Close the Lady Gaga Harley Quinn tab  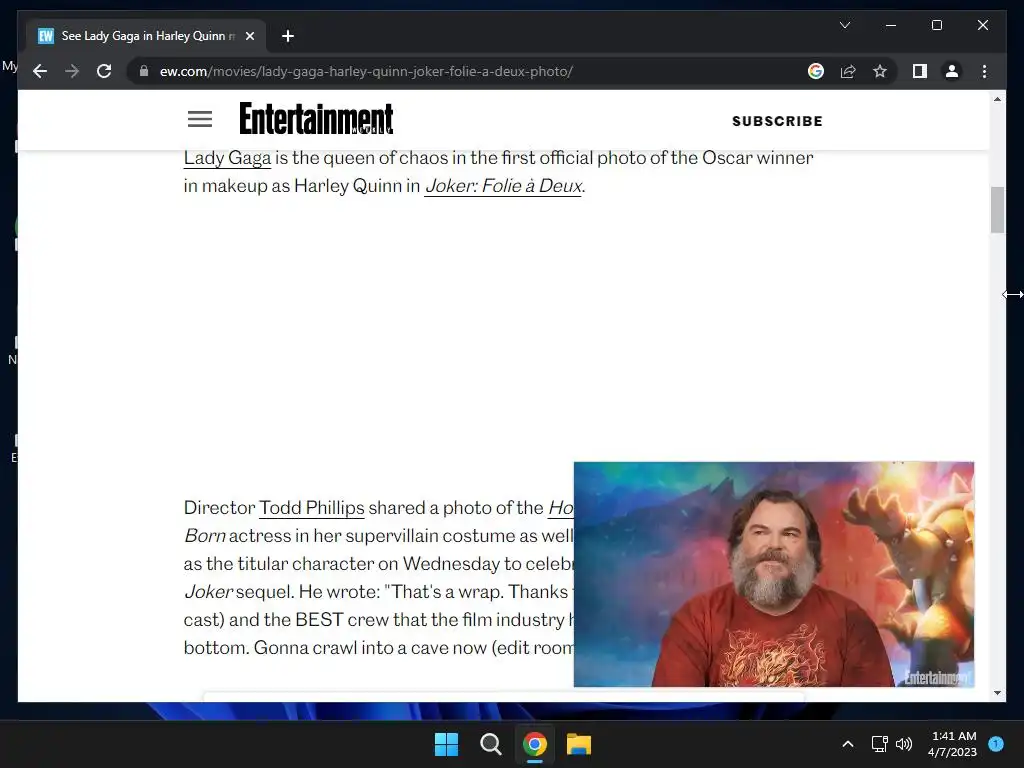click(249, 36)
